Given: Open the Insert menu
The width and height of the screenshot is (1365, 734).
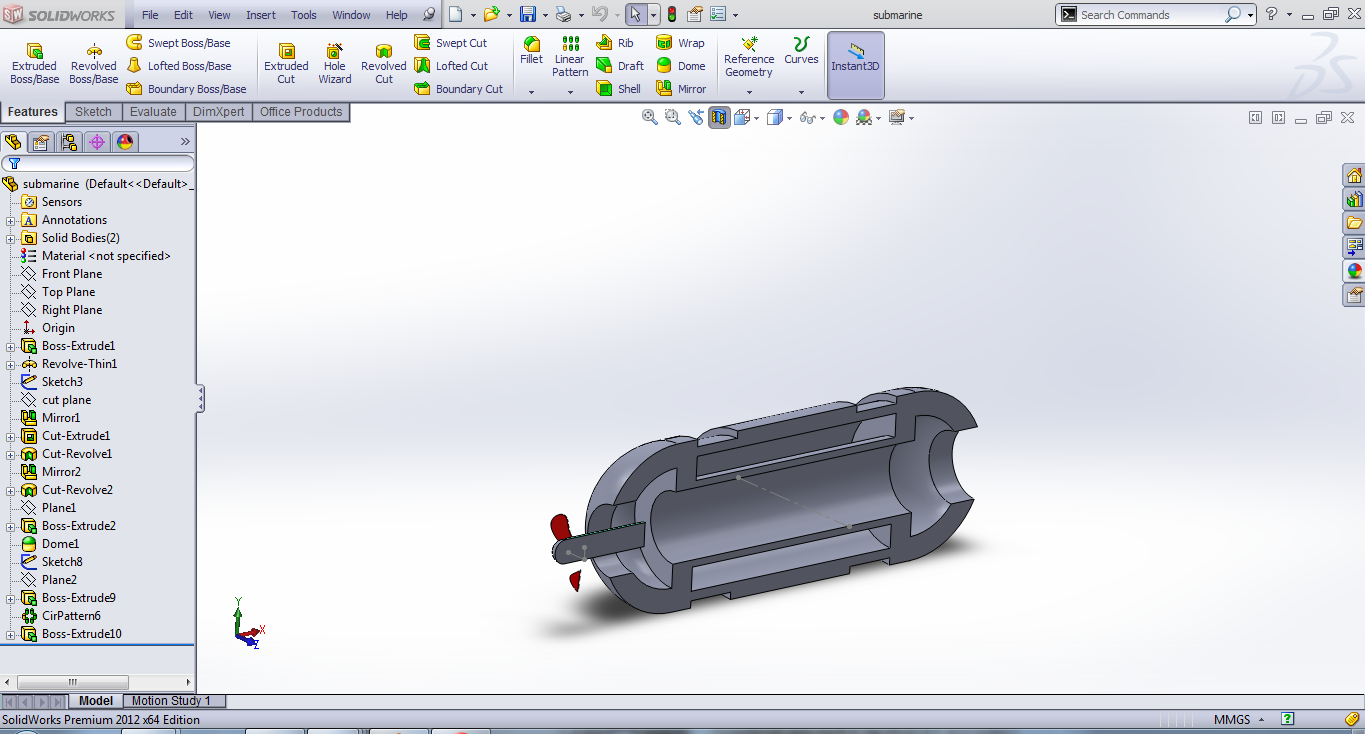Looking at the screenshot, I should pos(261,15).
